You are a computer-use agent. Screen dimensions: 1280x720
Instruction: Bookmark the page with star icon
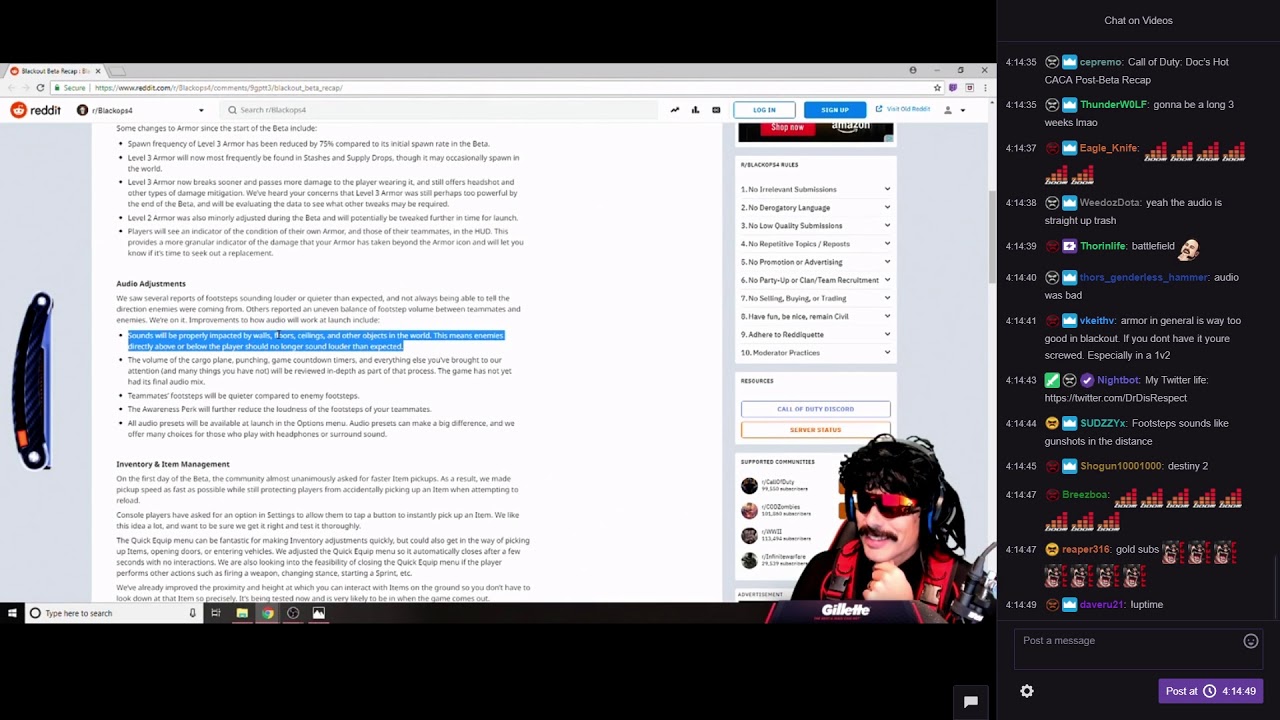tap(937, 88)
